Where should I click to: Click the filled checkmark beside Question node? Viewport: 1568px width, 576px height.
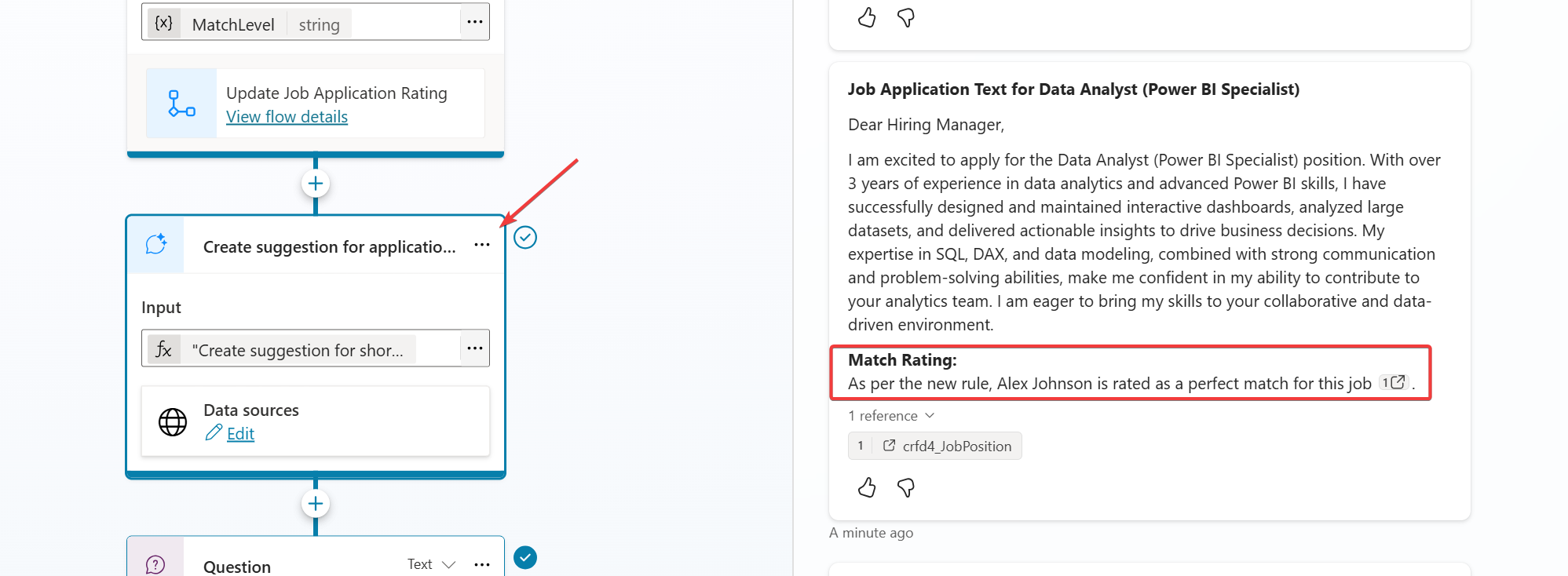pos(525,558)
